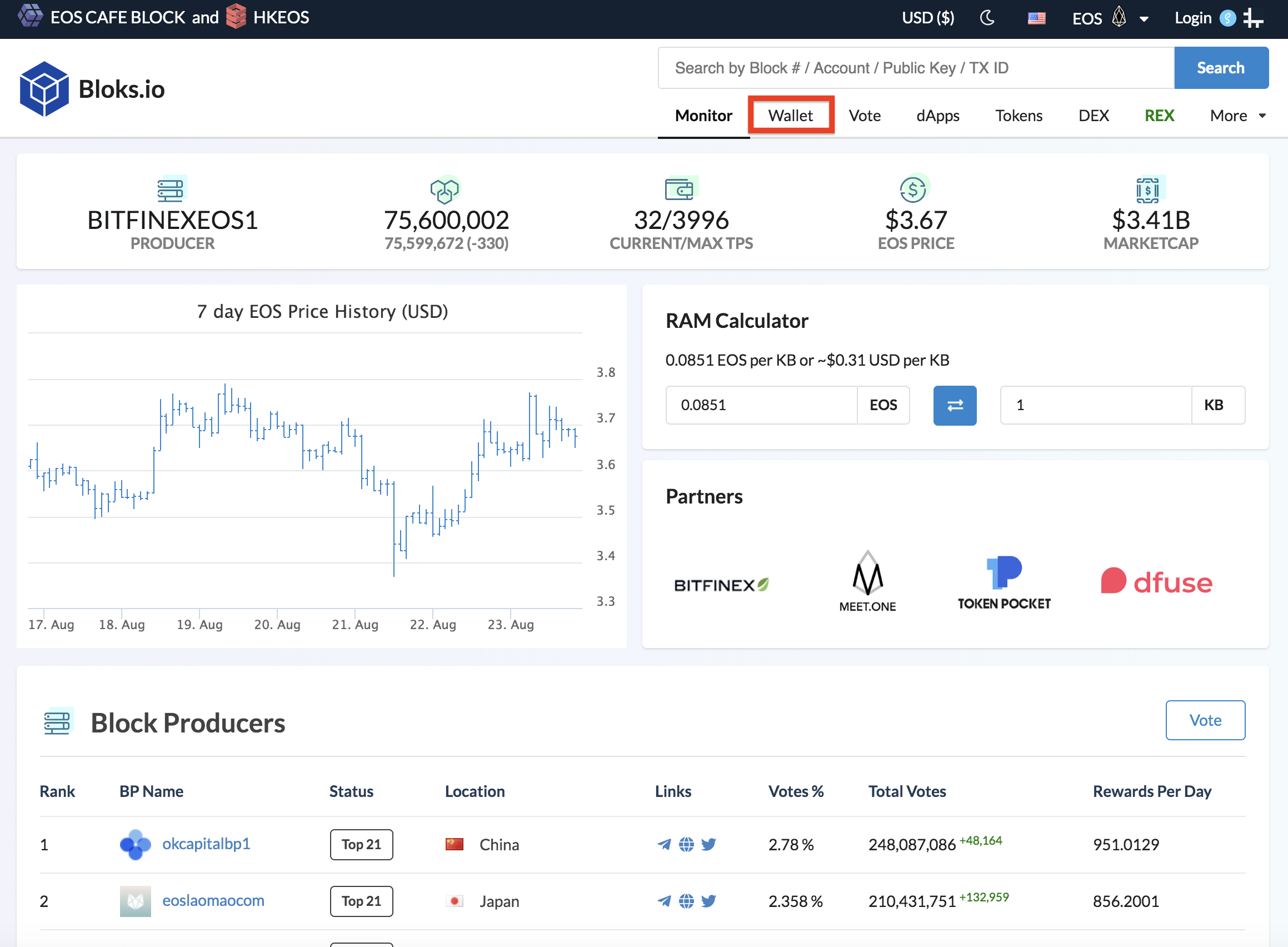
Task: Open the EOS CAFE BLOCK link
Action: (117, 17)
